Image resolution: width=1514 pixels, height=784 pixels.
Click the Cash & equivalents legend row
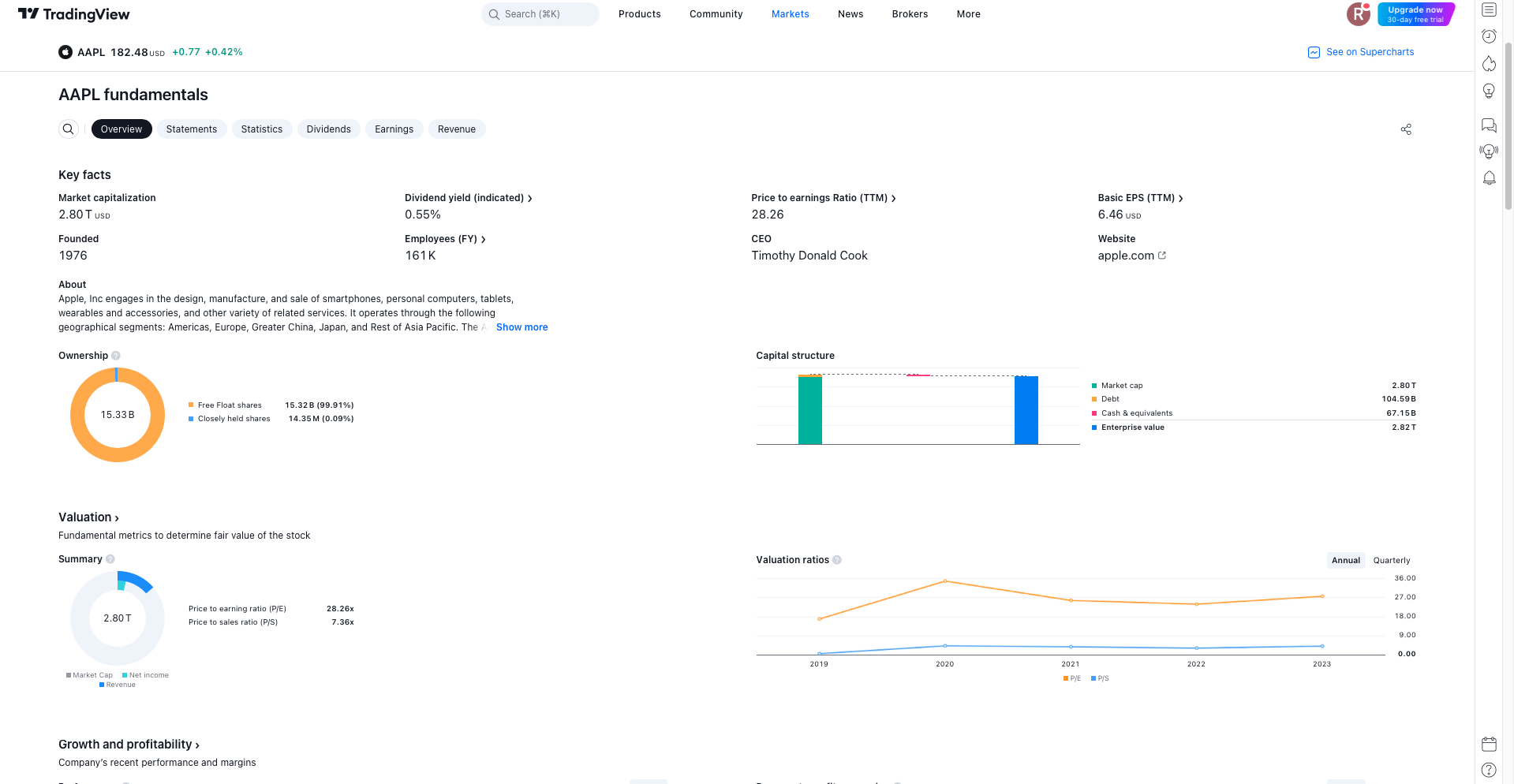coord(1254,413)
